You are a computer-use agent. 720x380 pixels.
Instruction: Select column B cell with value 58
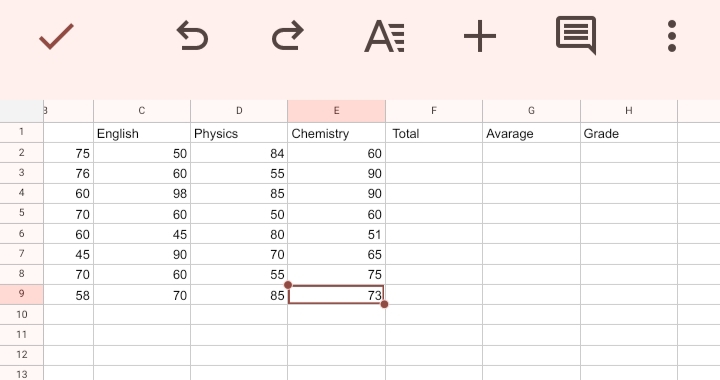tap(68, 295)
